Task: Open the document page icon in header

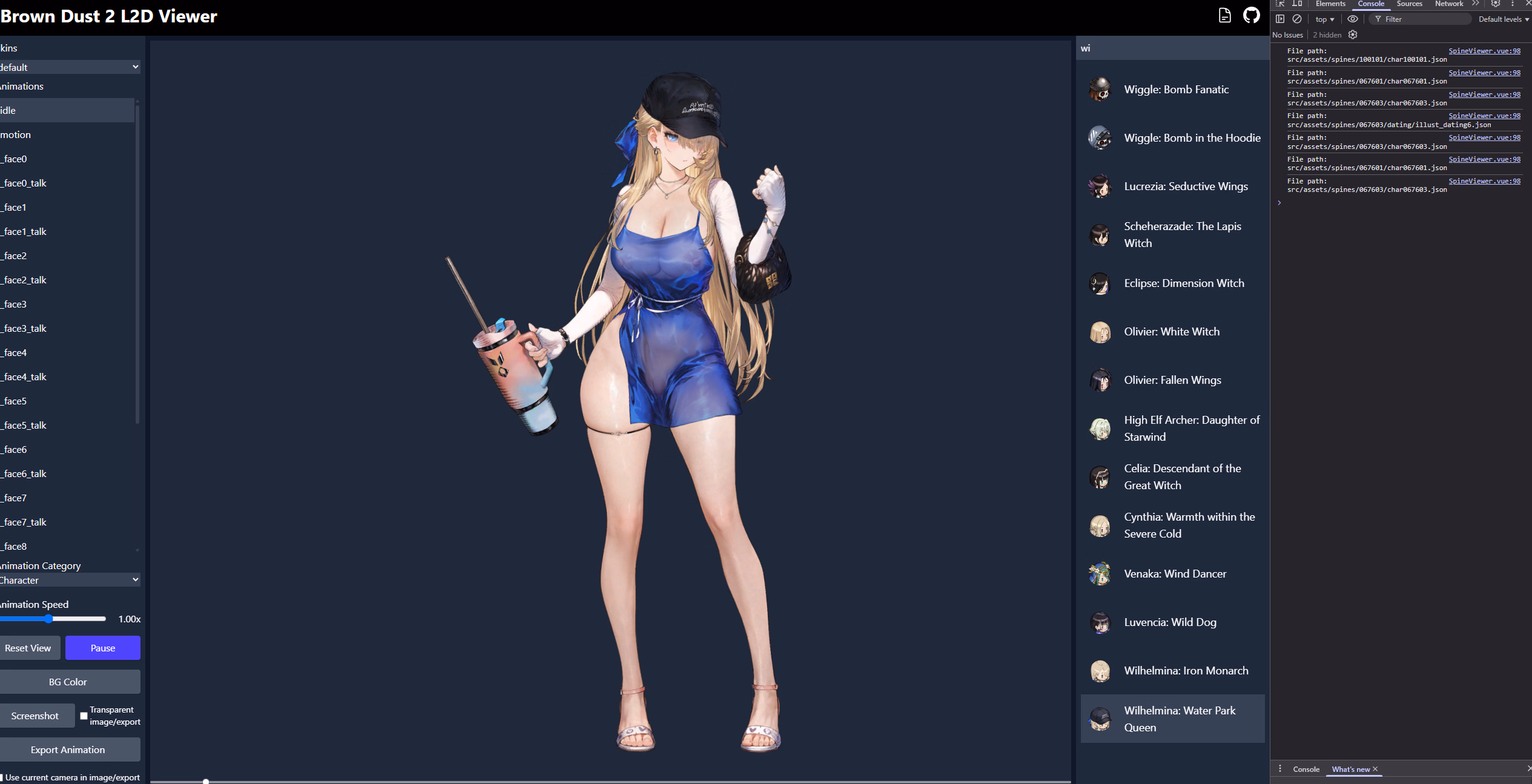Action: click(1224, 15)
